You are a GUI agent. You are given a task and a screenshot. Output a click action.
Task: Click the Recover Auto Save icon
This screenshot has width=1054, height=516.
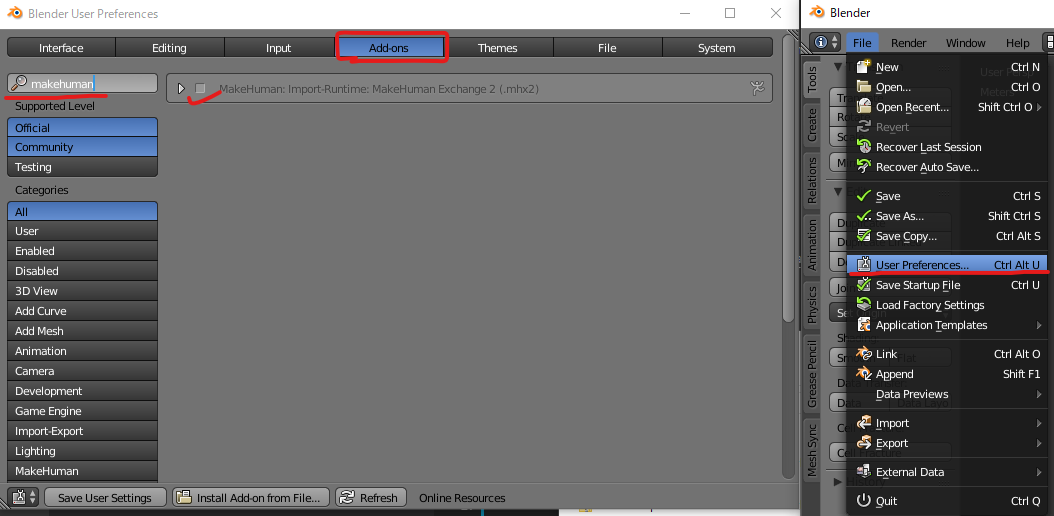click(x=864, y=167)
